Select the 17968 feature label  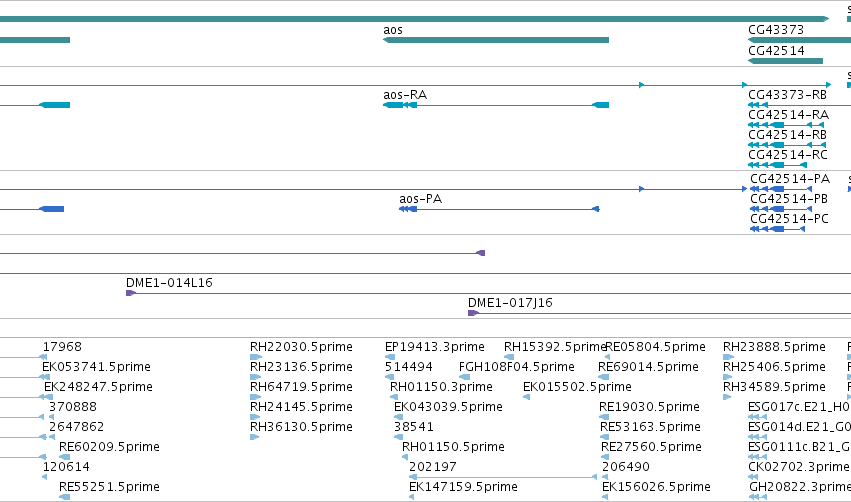tap(62, 347)
